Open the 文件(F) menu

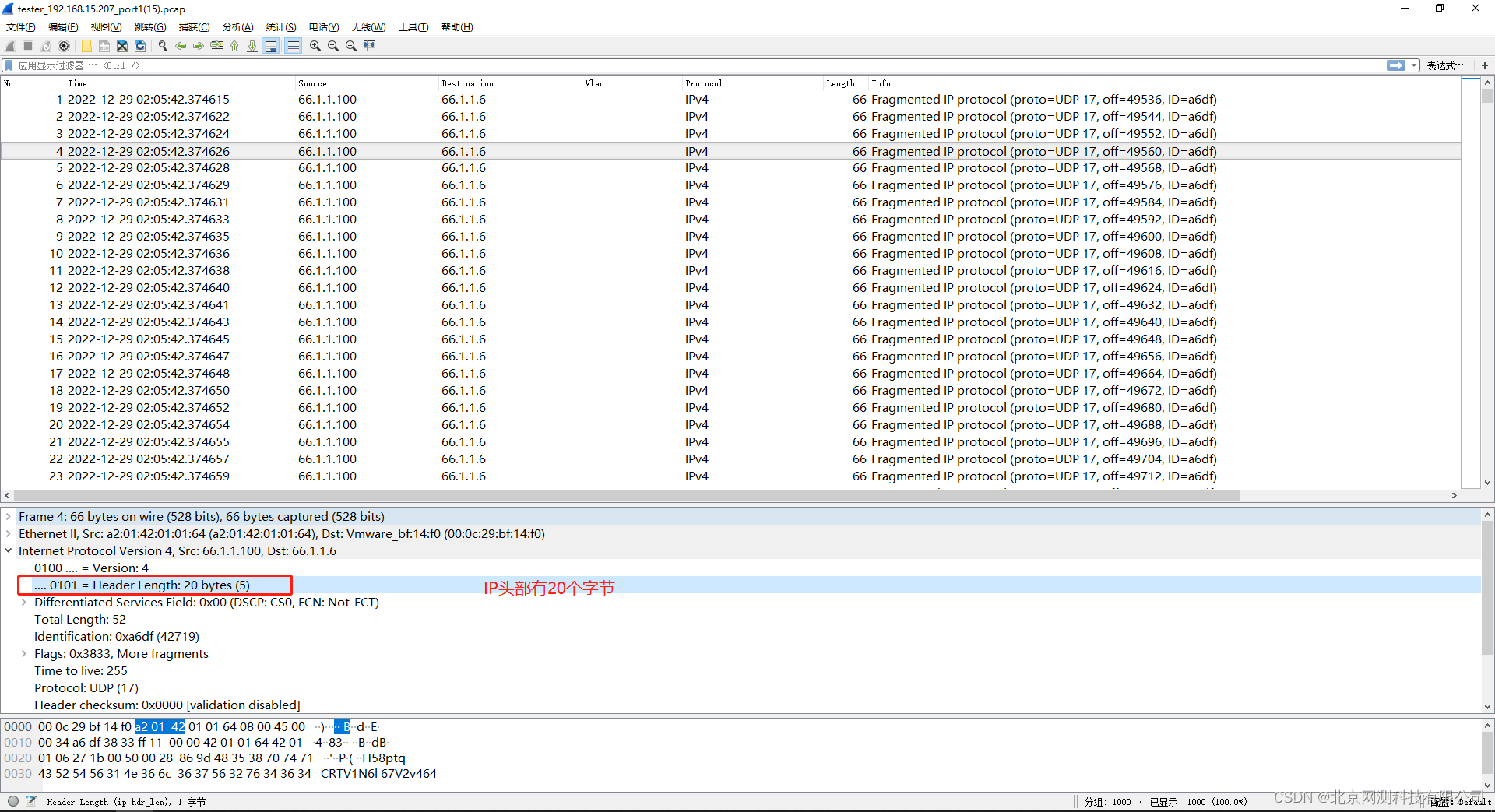pos(21,27)
